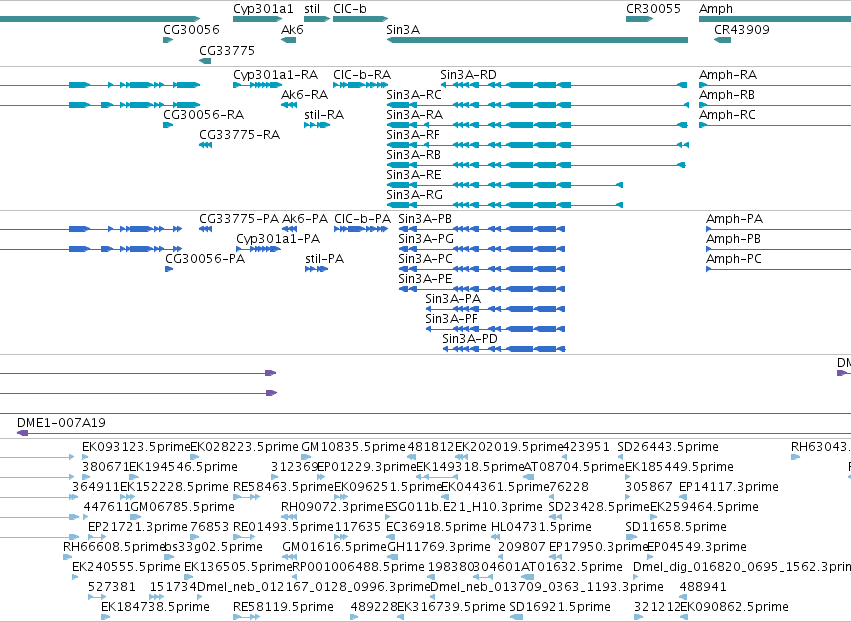Click the GM06785.5prime EST label
851x622 pixels.
(x=183, y=507)
